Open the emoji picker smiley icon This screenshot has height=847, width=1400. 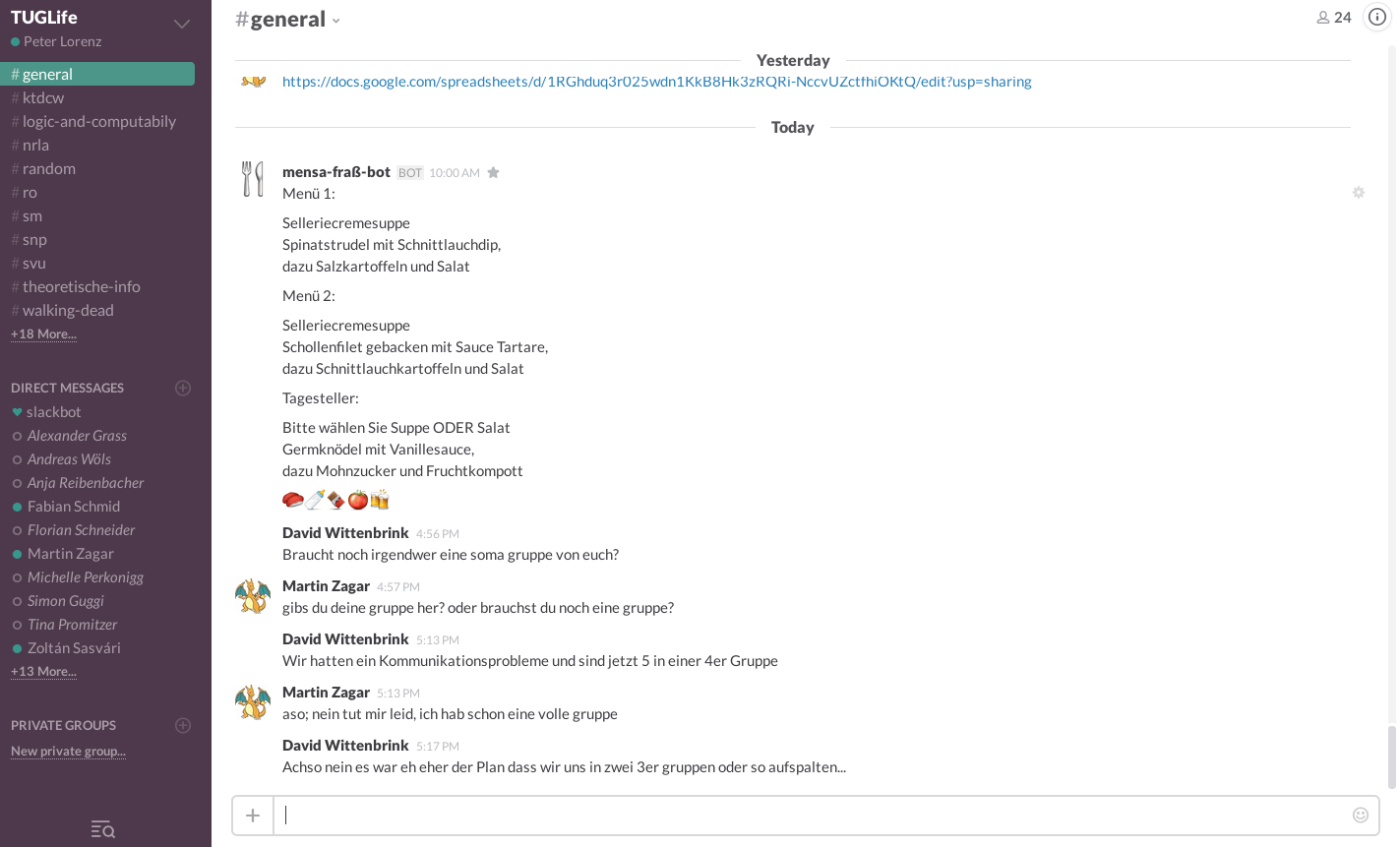[x=1361, y=815]
